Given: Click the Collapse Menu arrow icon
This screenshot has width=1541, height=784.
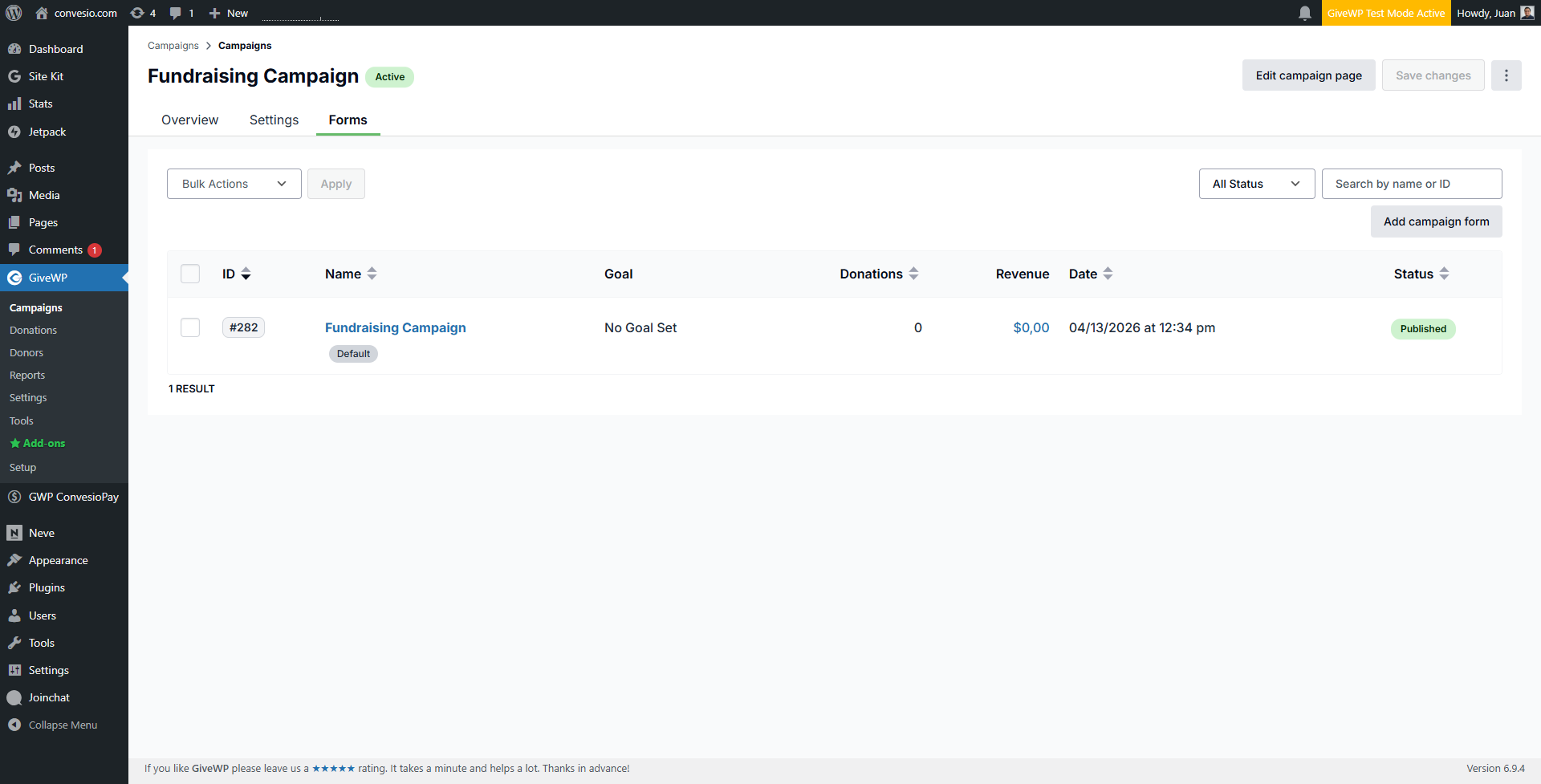Looking at the screenshot, I should pos(14,725).
